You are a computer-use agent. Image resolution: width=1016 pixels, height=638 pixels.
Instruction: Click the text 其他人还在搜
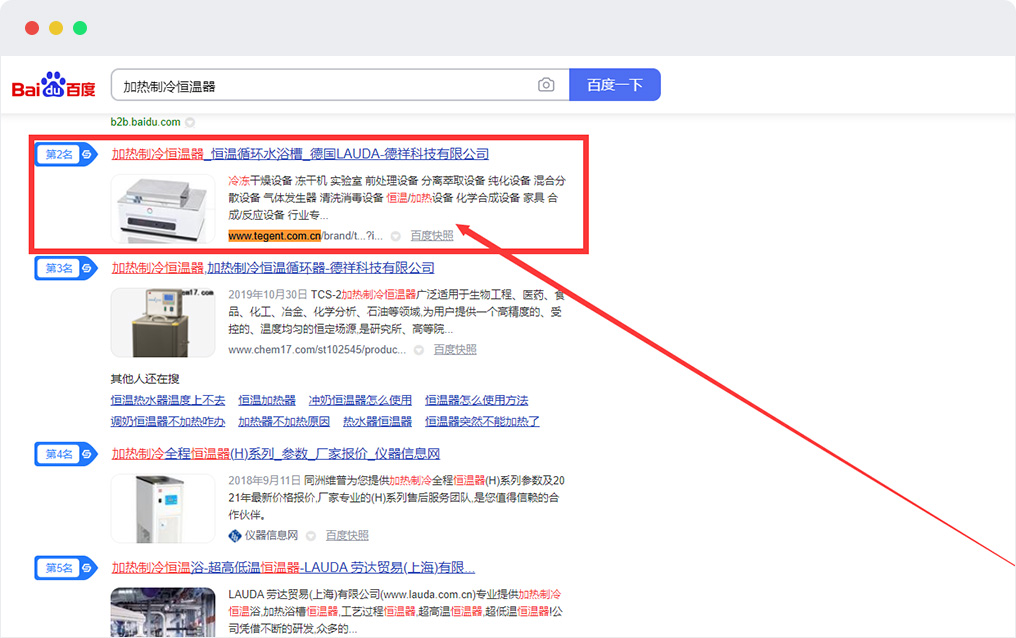(144, 379)
